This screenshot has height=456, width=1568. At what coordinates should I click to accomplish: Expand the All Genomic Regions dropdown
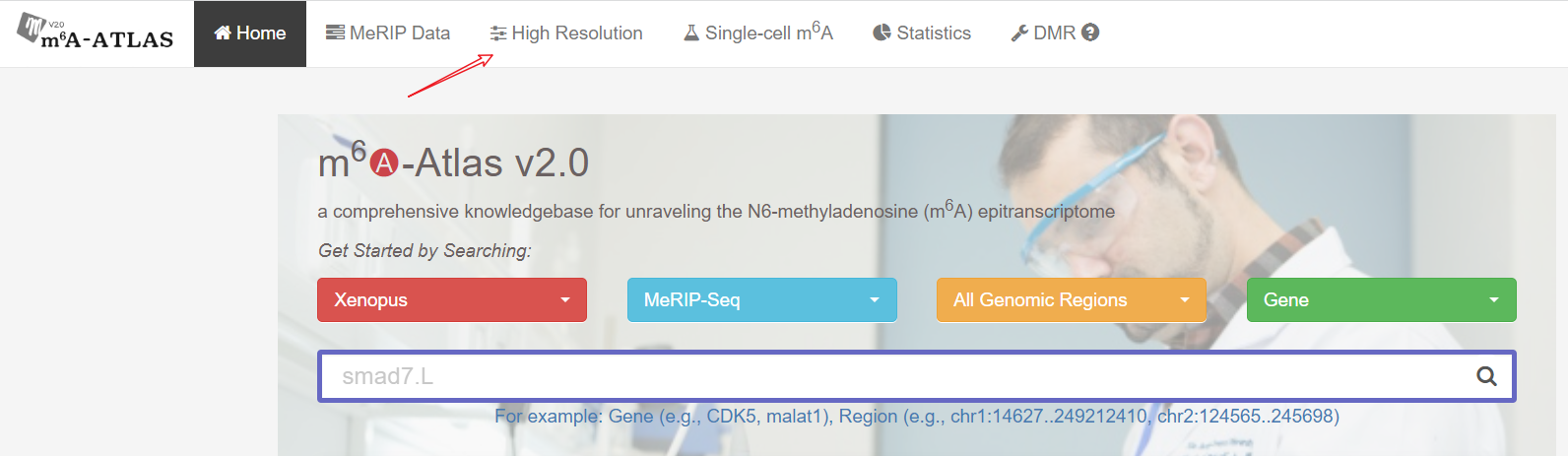(1072, 299)
